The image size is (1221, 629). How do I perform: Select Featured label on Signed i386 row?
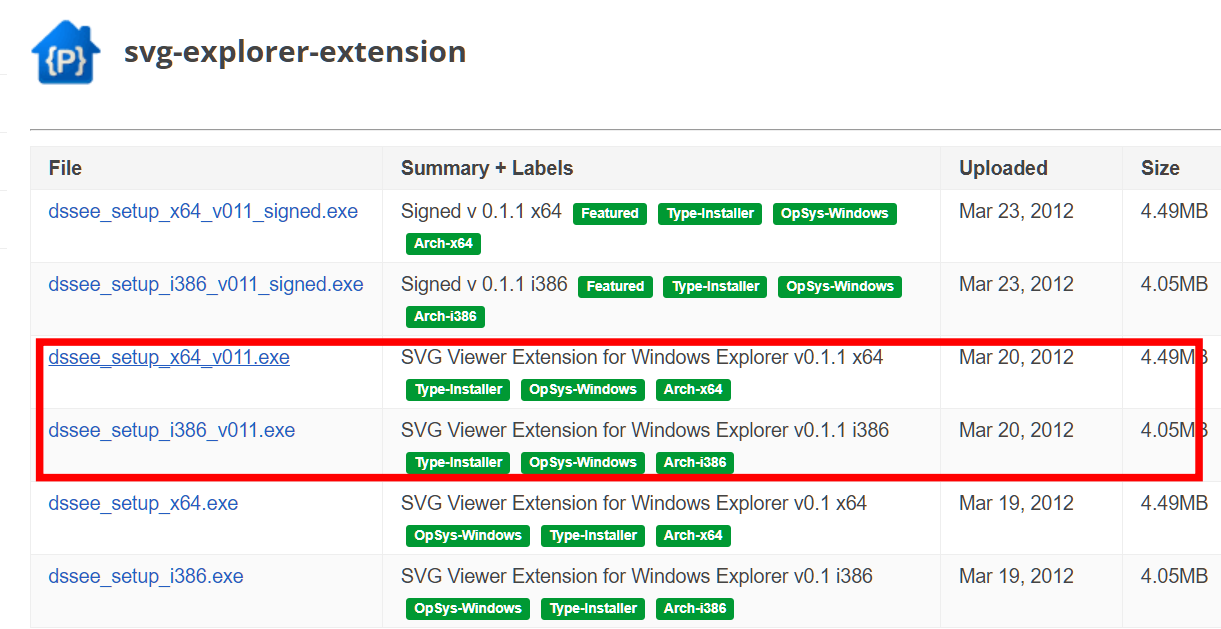[x=615, y=287]
